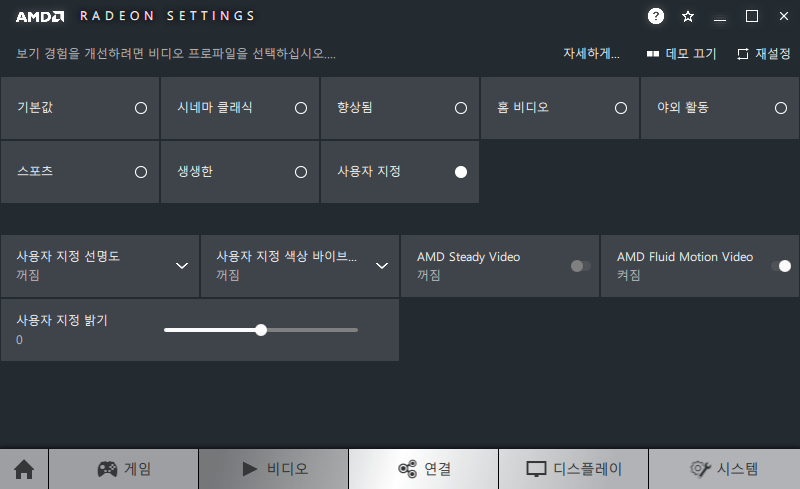Click the 켜짐 status under AMD Fluid Motion Video
This screenshot has height=489, width=800.
629,276
